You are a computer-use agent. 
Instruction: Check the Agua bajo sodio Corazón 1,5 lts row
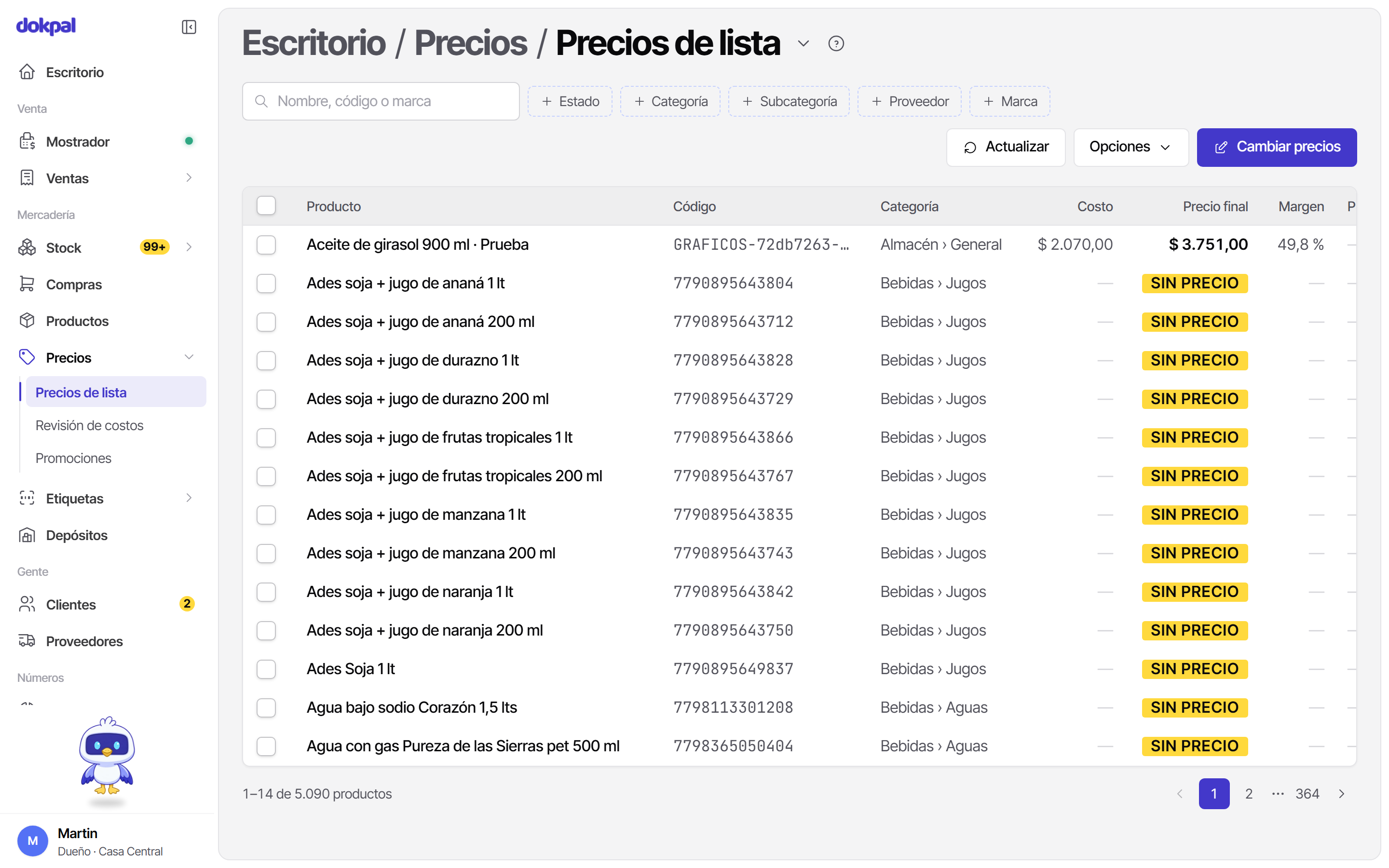click(x=266, y=707)
